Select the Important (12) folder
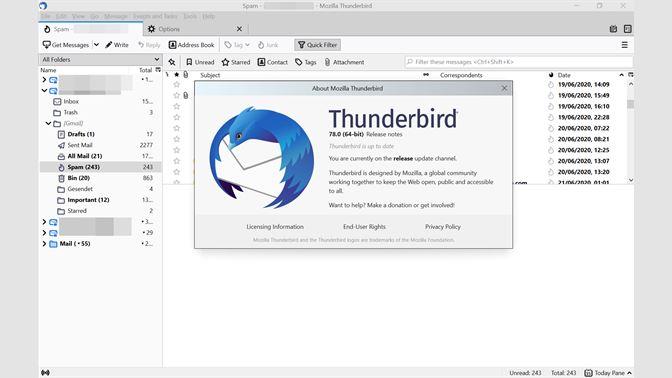Screen dimensions: 672x378 click(88, 200)
